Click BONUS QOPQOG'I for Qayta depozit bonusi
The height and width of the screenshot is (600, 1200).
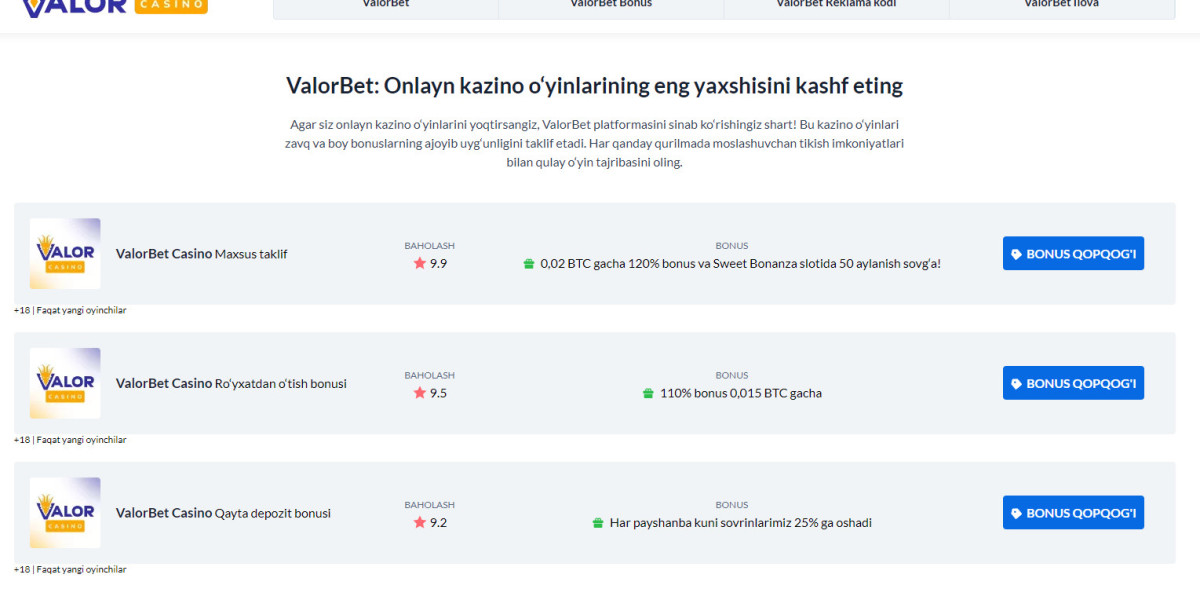click(1073, 513)
